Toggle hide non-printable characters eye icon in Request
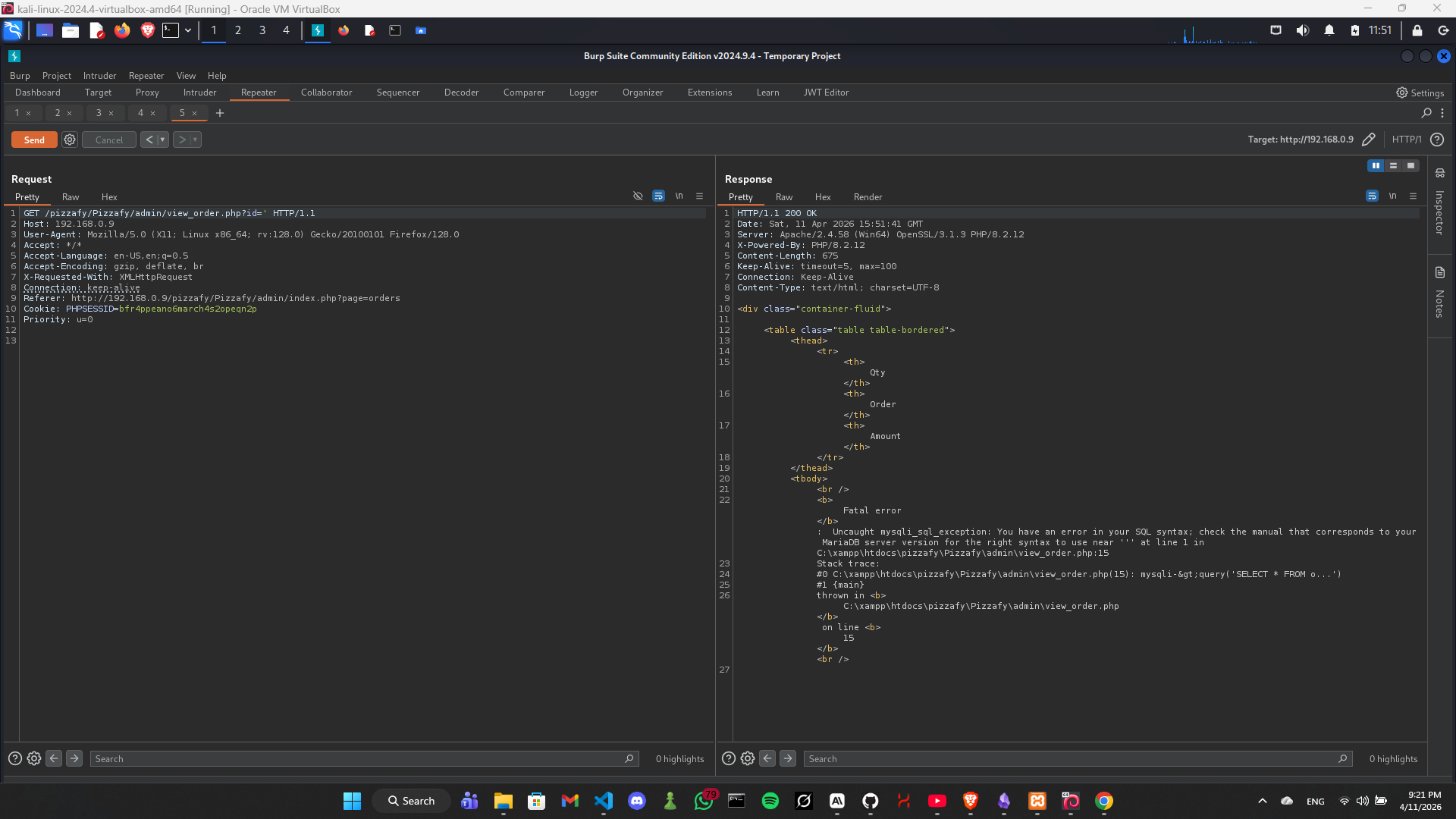The width and height of the screenshot is (1456, 819). tap(638, 196)
